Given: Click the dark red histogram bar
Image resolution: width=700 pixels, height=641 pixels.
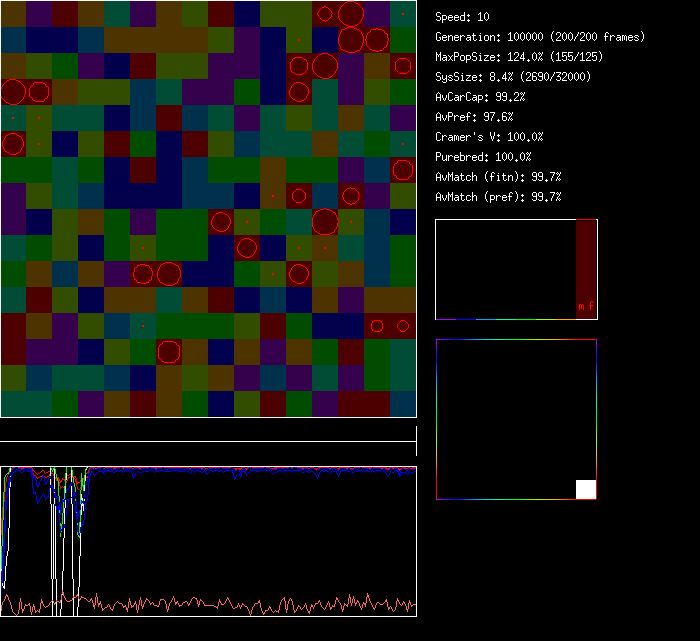Looking at the screenshot, I should point(586,260).
